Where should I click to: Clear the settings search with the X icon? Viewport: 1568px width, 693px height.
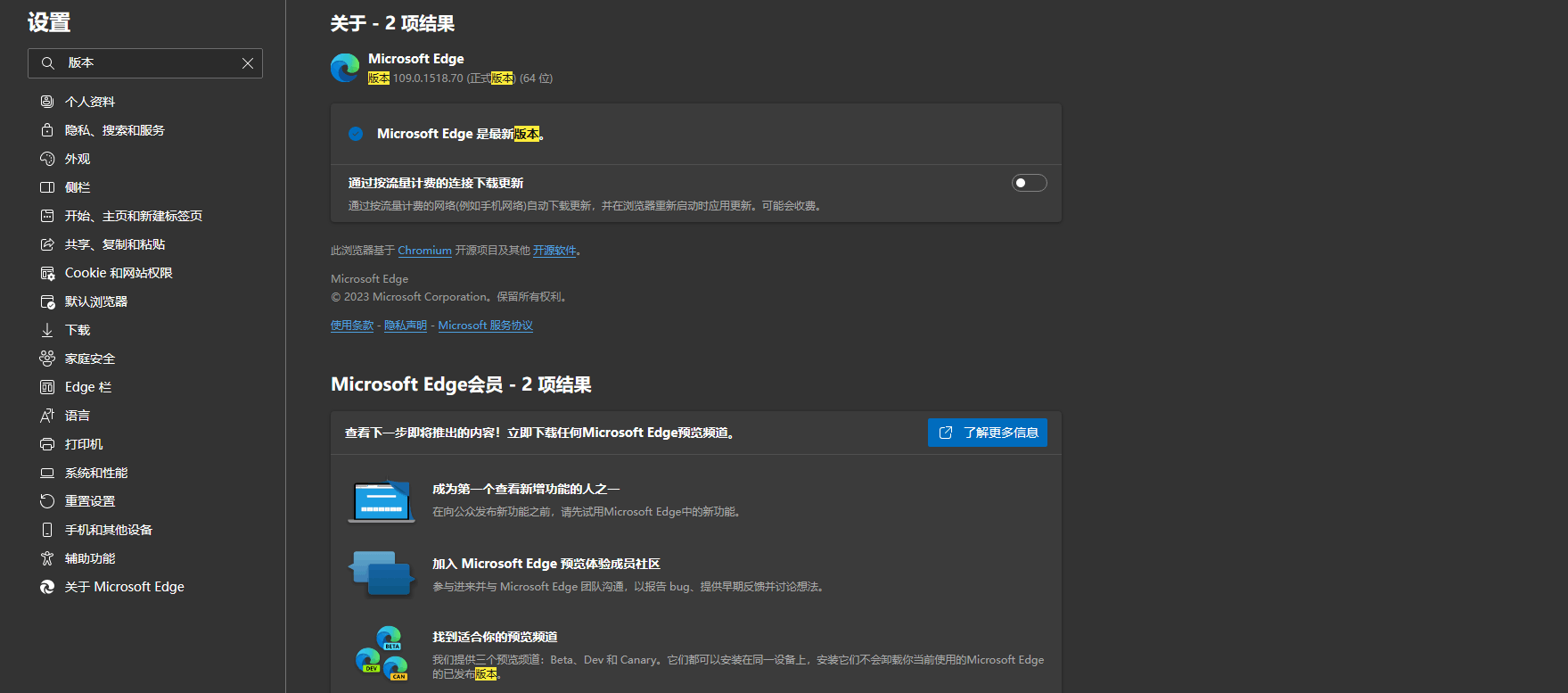[248, 63]
